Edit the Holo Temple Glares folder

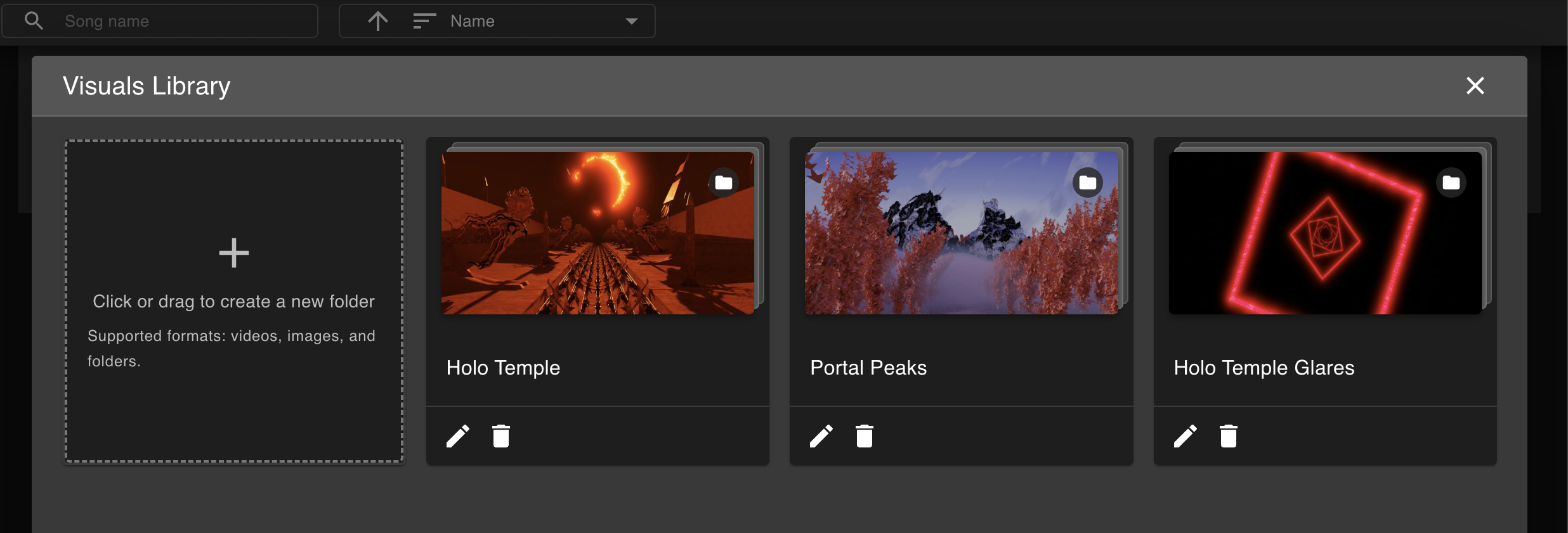pyautogui.click(x=1186, y=436)
